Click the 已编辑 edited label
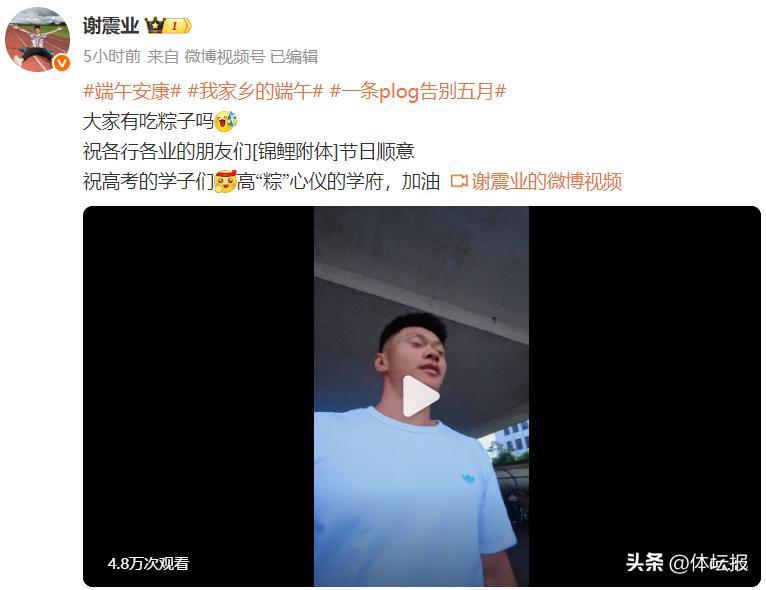This screenshot has width=766, height=590. (x=294, y=57)
